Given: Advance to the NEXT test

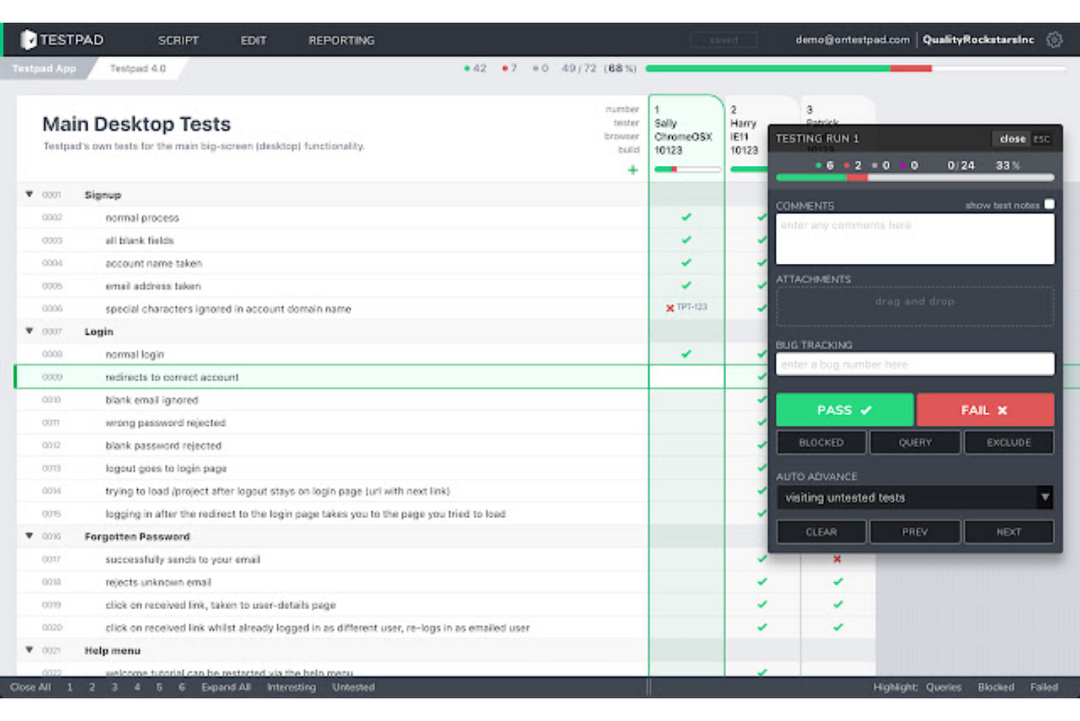Looking at the screenshot, I should tap(1008, 532).
